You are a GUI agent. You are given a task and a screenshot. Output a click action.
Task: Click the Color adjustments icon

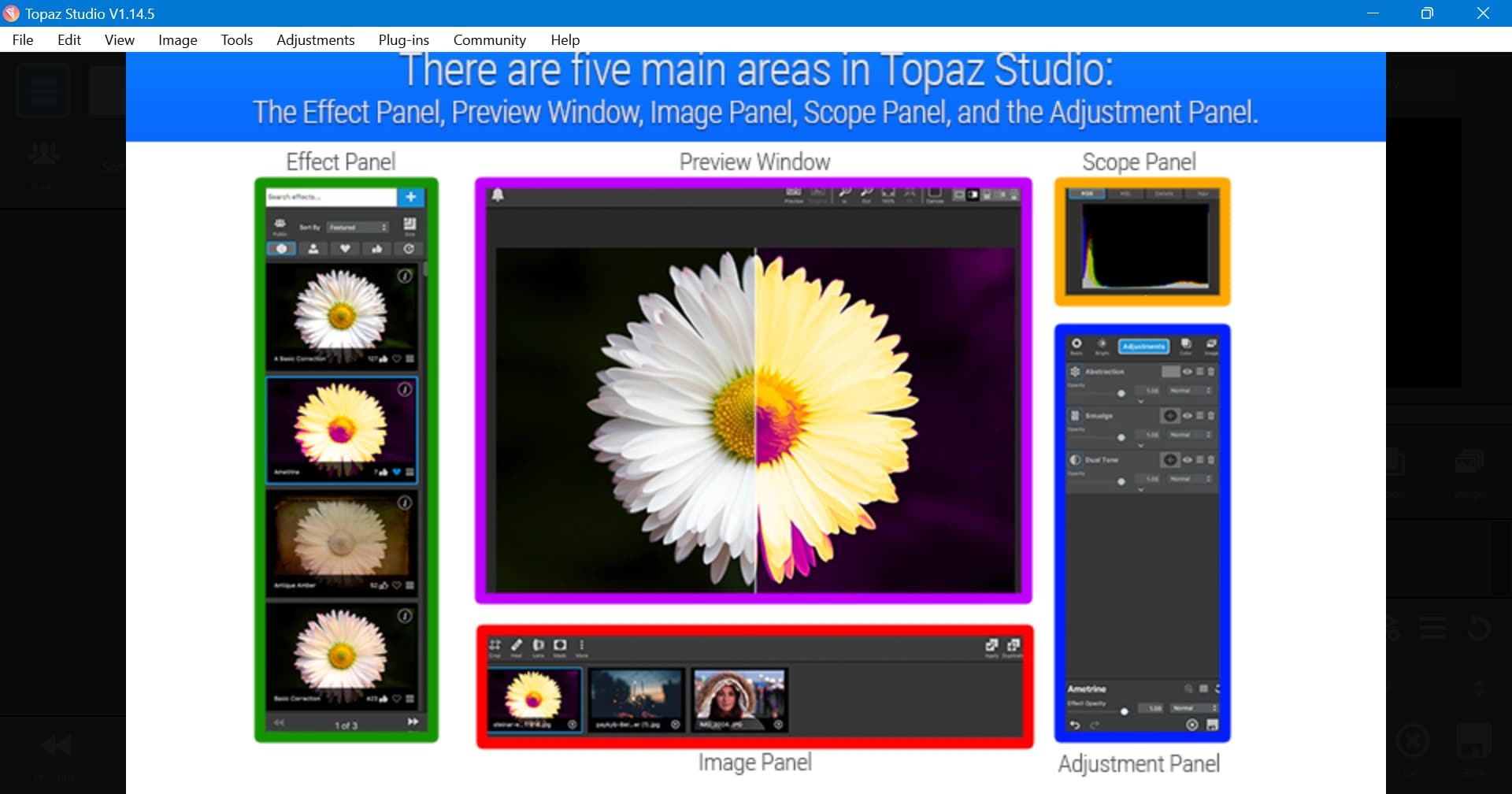[x=1186, y=347]
